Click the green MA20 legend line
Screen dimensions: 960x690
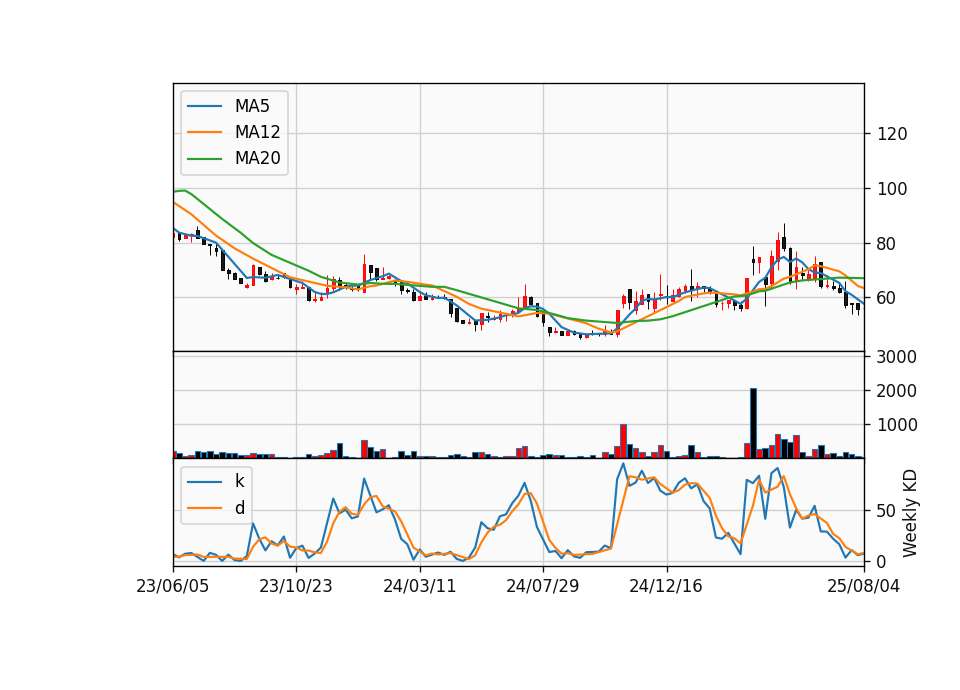pyautogui.click(x=204, y=158)
